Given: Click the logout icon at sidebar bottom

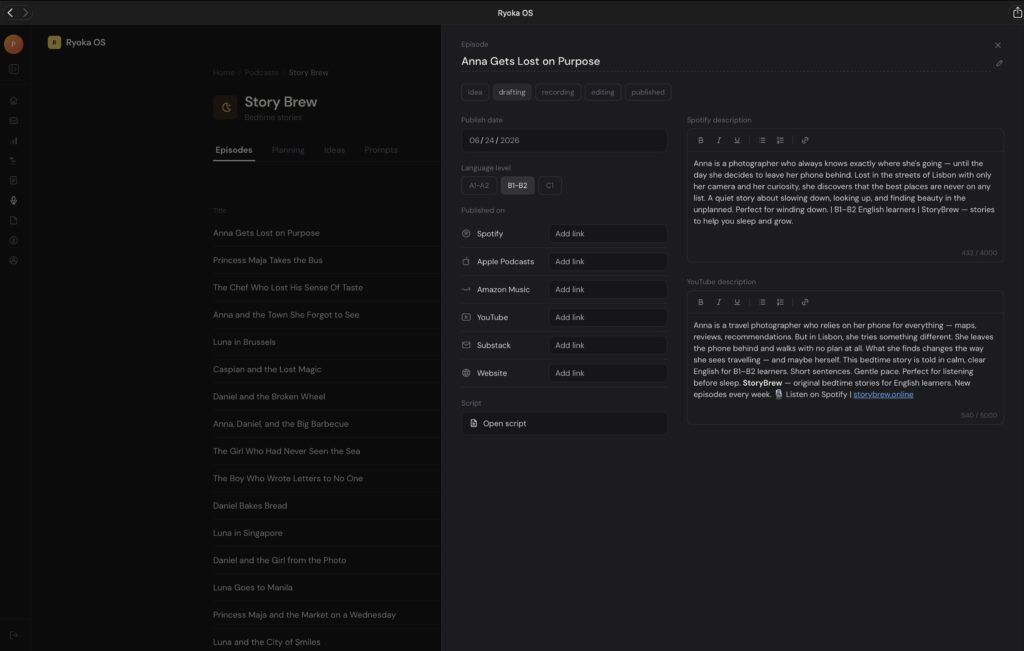Looking at the screenshot, I should point(14,635).
